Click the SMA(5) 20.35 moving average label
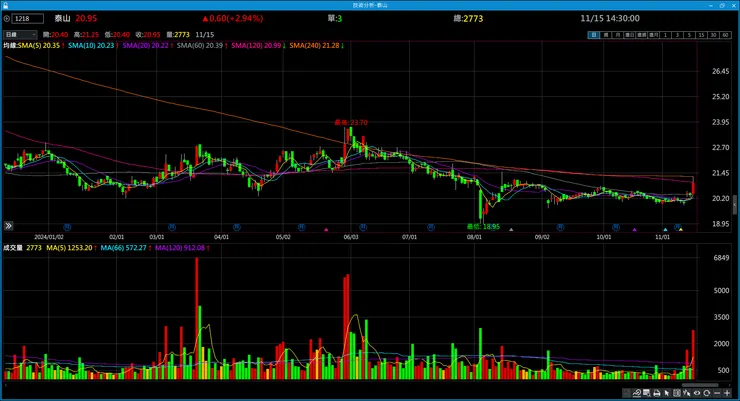The width and height of the screenshot is (740, 401). (41, 45)
